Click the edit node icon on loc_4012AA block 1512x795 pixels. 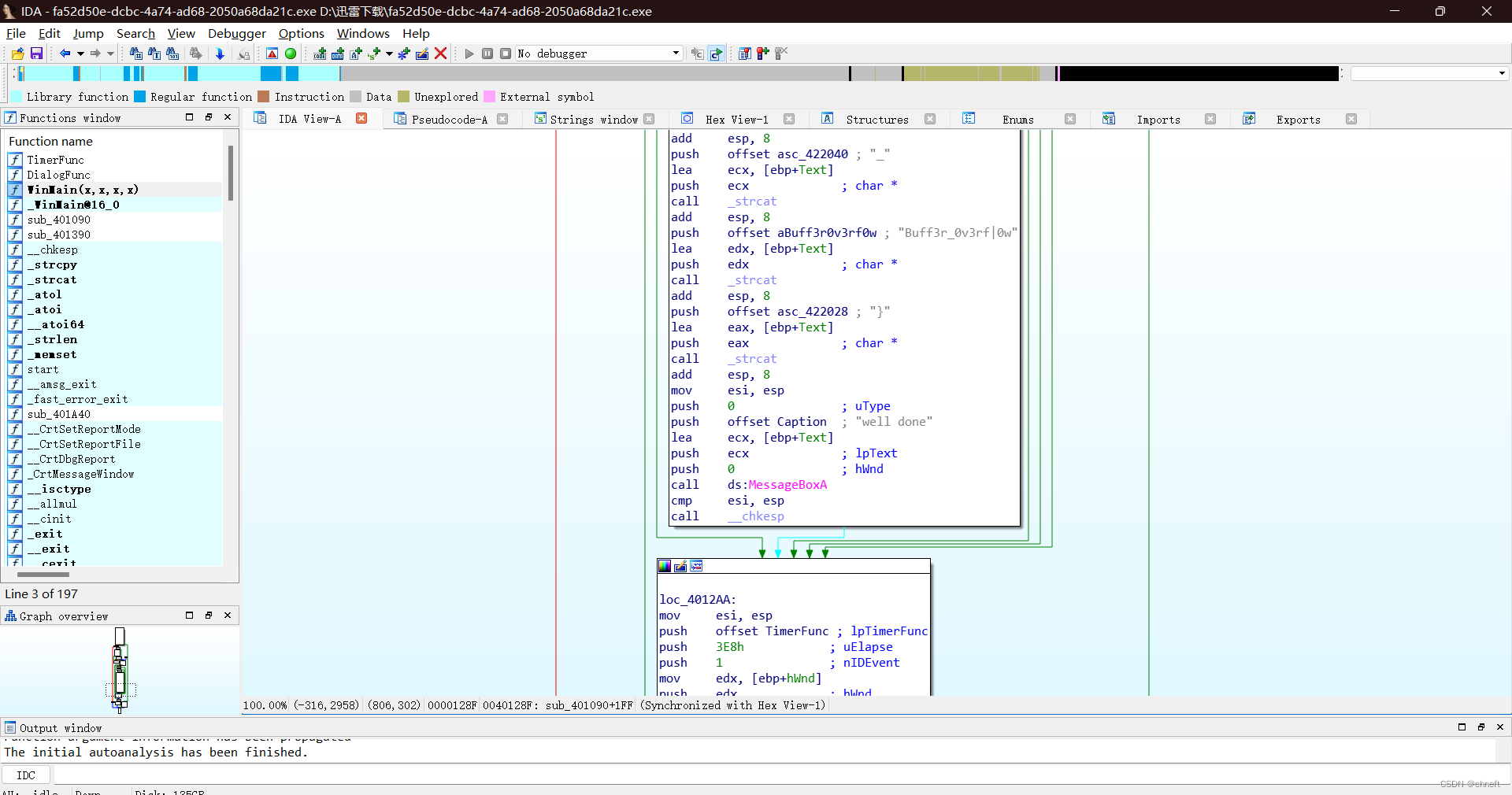click(x=680, y=566)
